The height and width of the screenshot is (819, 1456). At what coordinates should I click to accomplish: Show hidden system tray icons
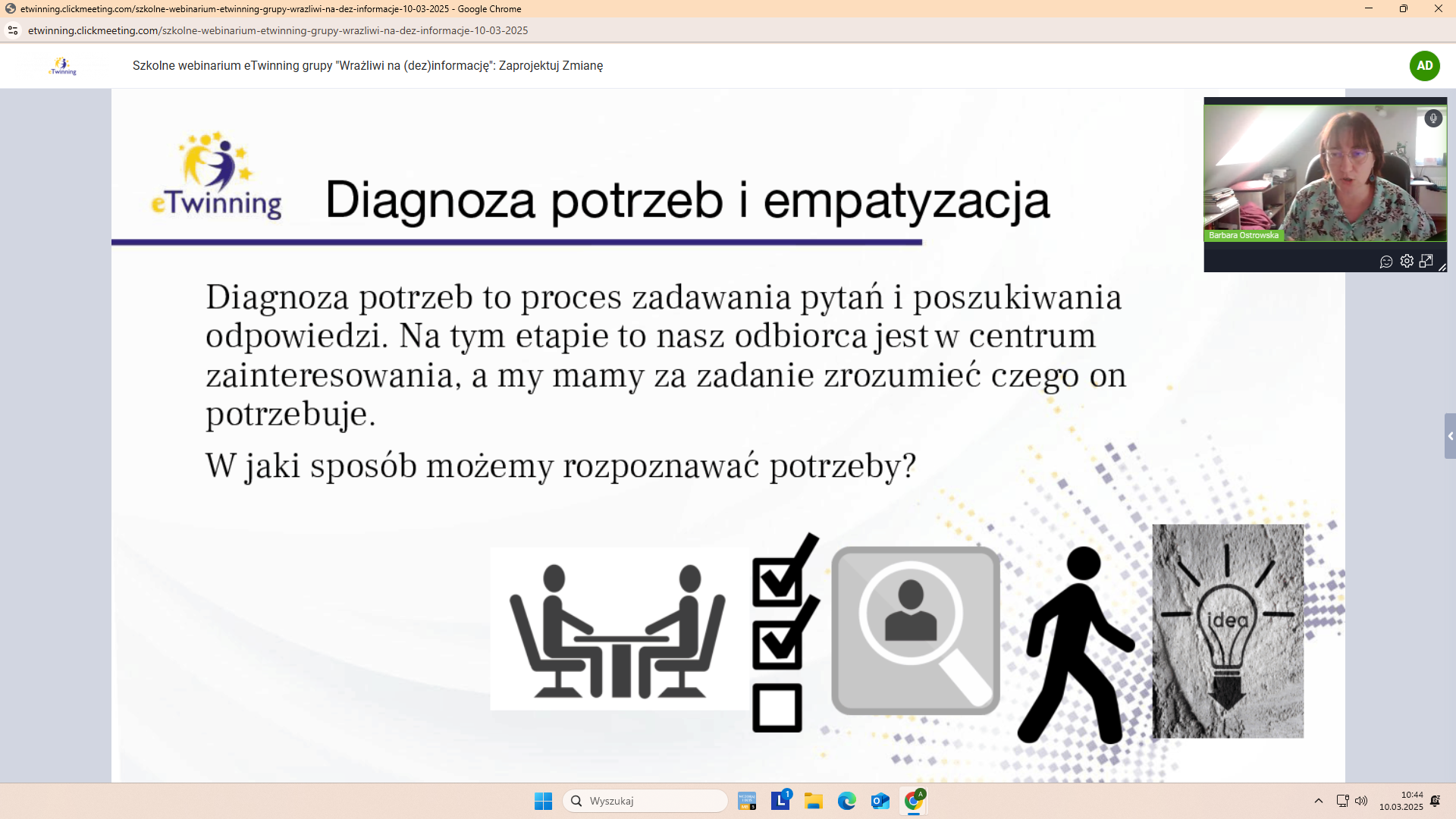[1319, 801]
